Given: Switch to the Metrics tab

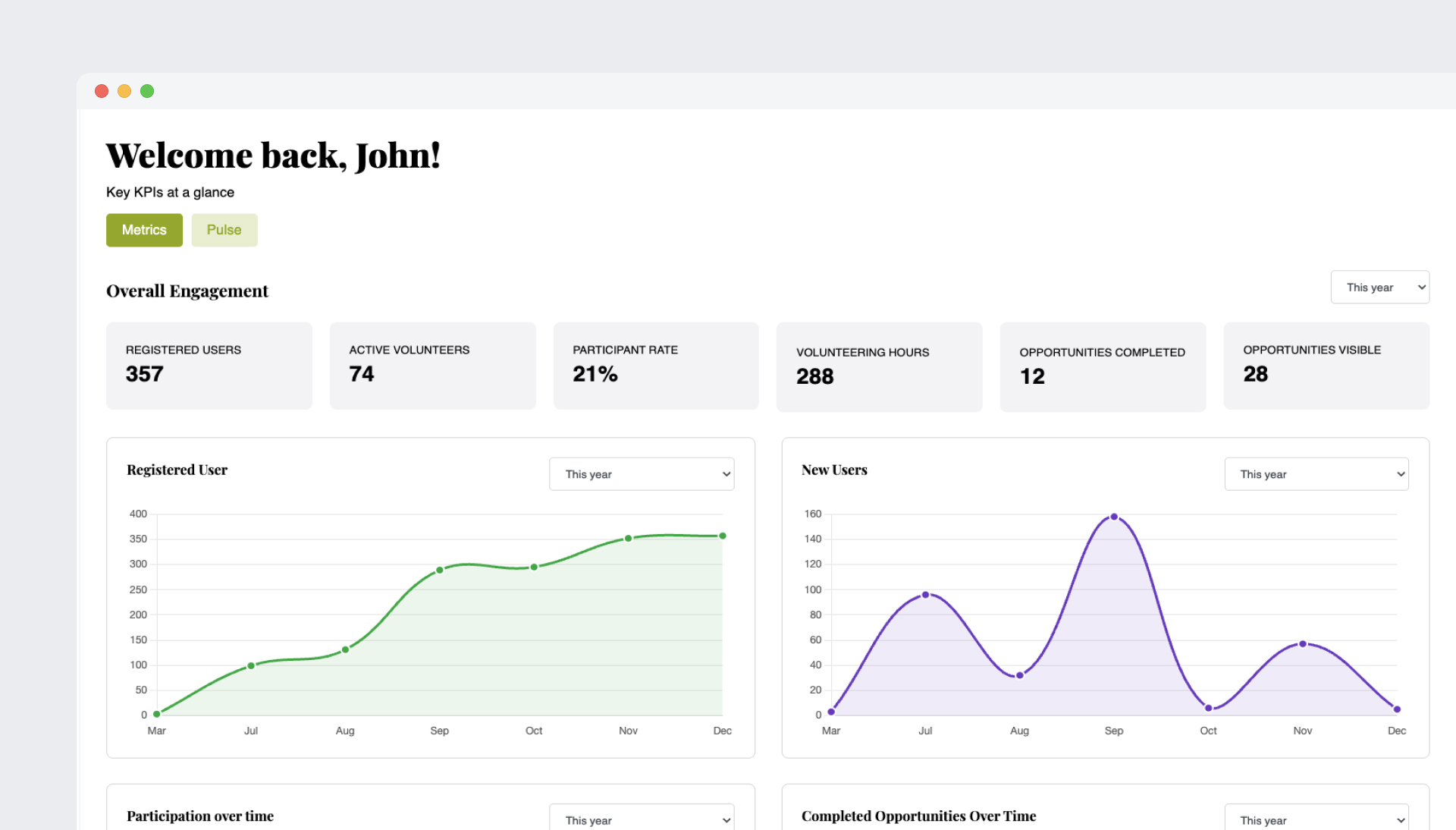Looking at the screenshot, I should pyautogui.click(x=144, y=230).
